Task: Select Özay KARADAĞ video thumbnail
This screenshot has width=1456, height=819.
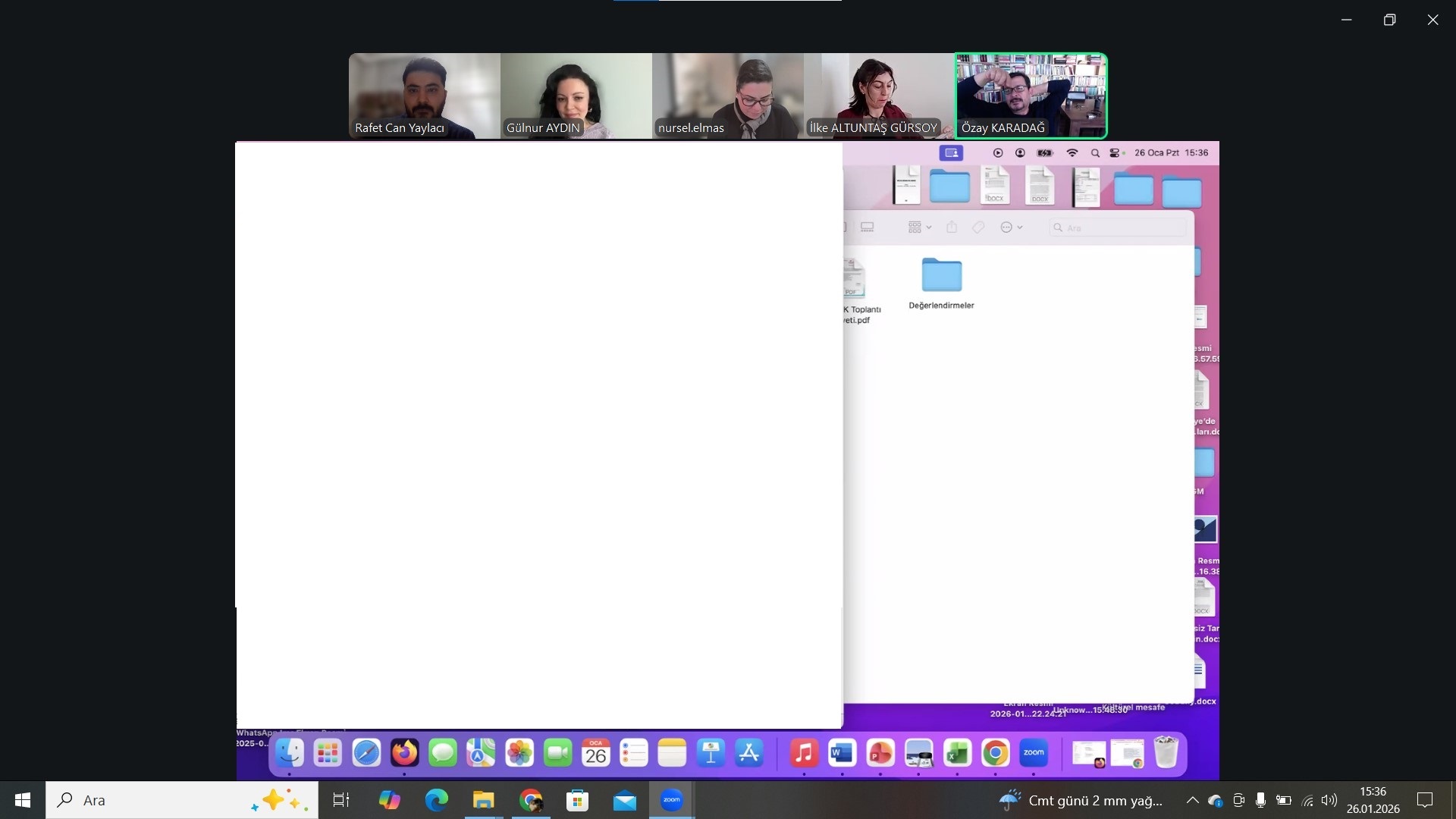Action: [1031, 95]
